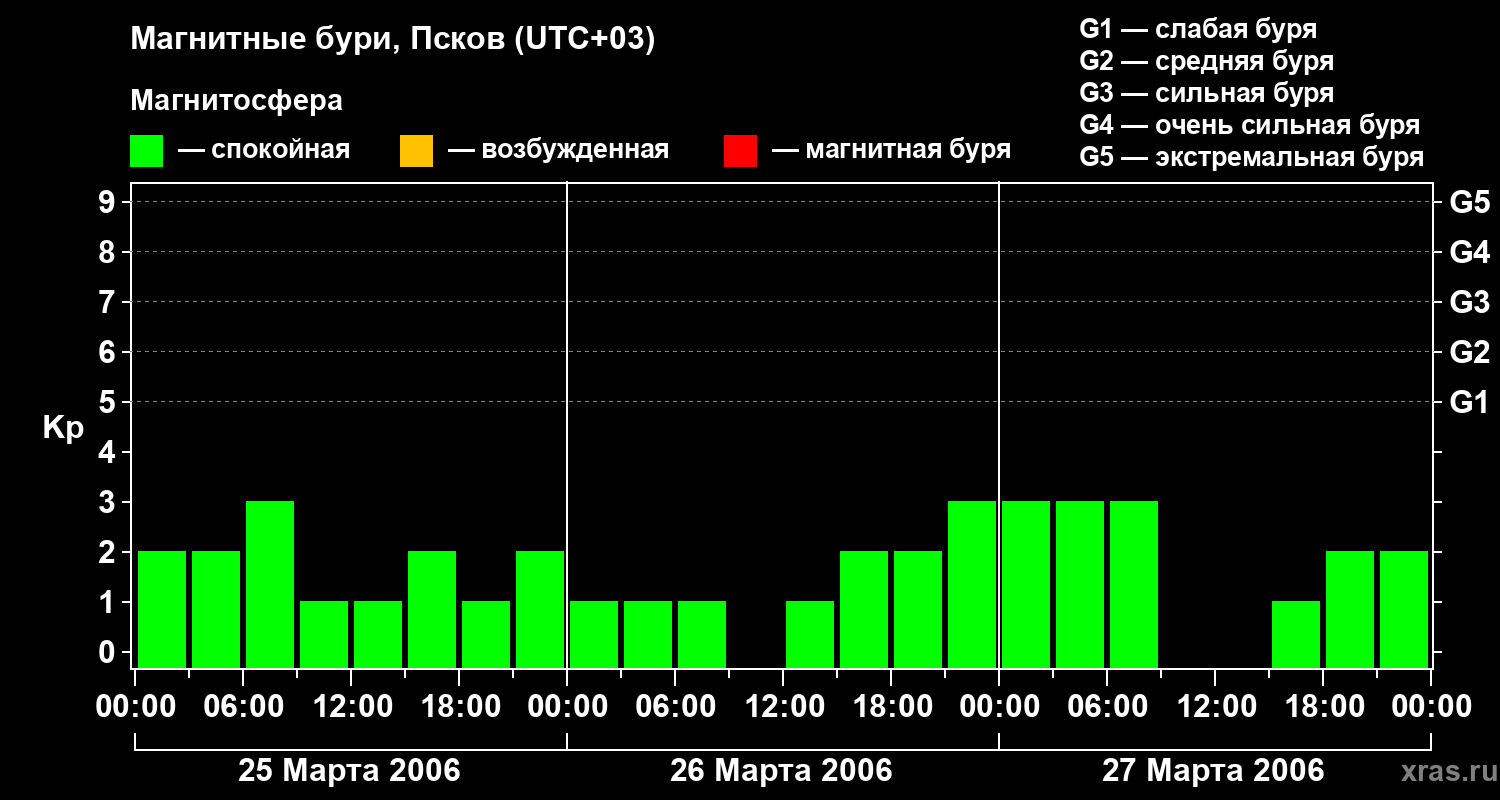Click the 'G1' right axis label
The height and width of the screenshot is (800, 1500).
pyautogui.click(x=1469, y=402)
